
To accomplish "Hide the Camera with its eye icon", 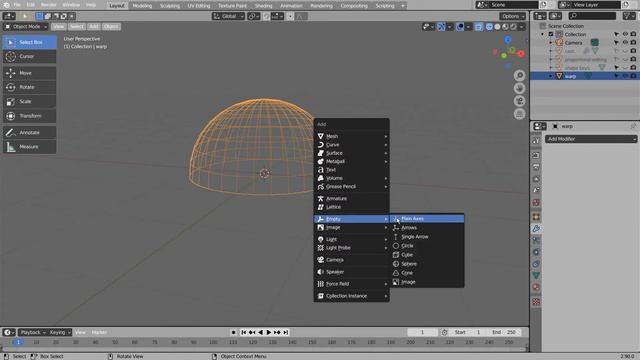I will point(625,42).
